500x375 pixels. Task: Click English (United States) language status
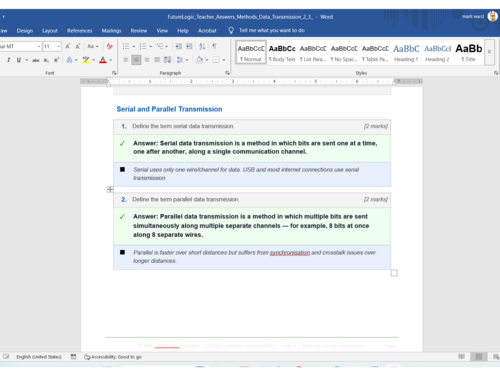[x=39, y=357]
